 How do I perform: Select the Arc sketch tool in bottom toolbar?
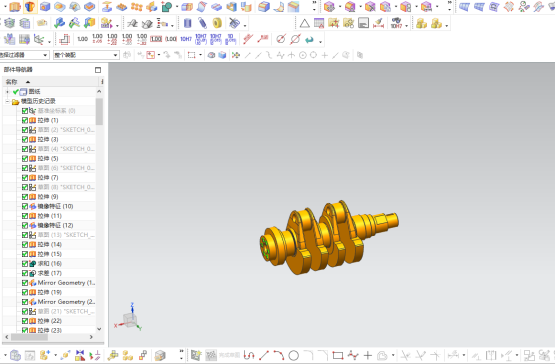click(x=279, y=355)
